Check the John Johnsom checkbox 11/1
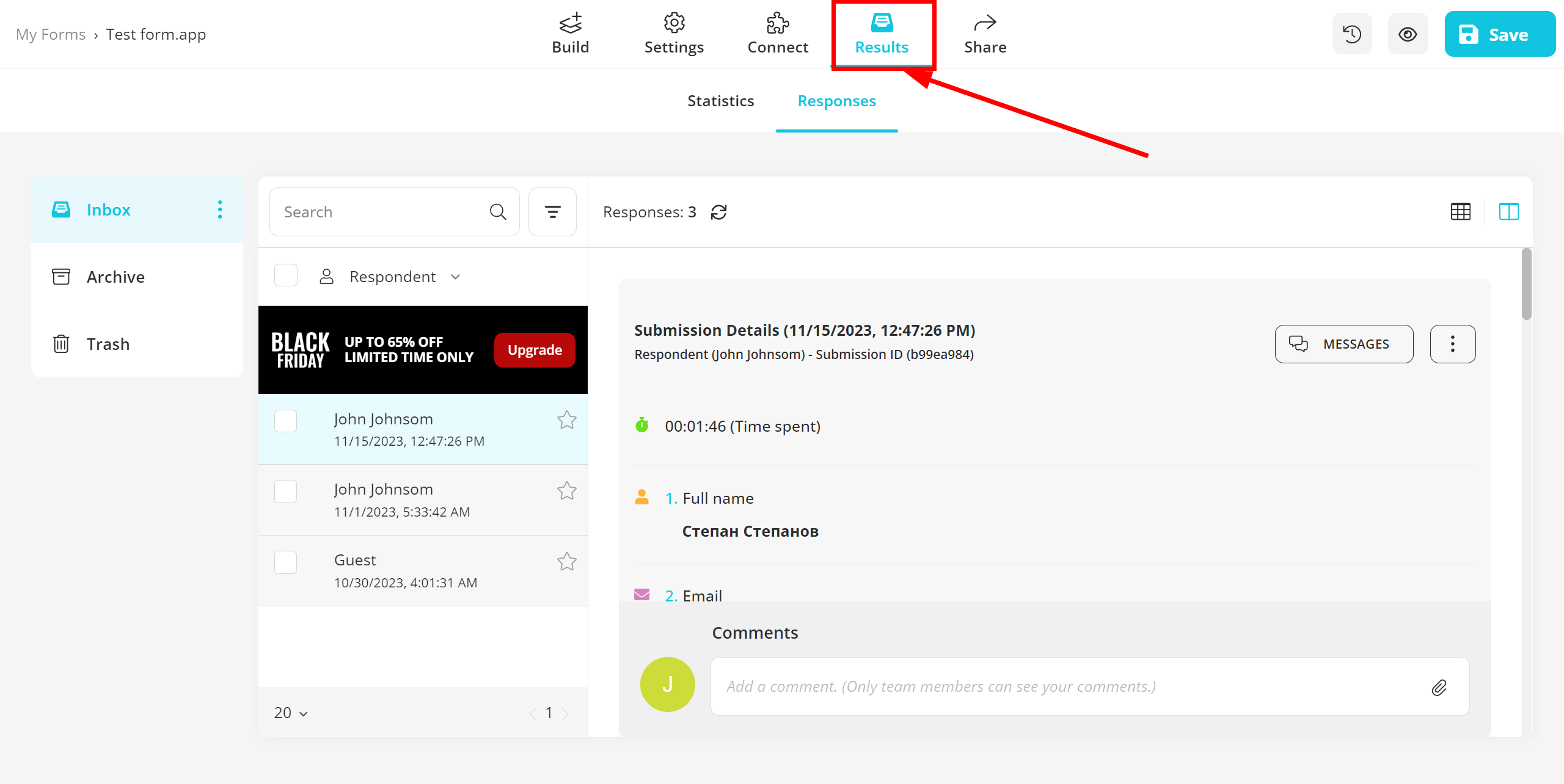Screen dimensions: 1564x784 pyautogui.click(x=286, y=491)
